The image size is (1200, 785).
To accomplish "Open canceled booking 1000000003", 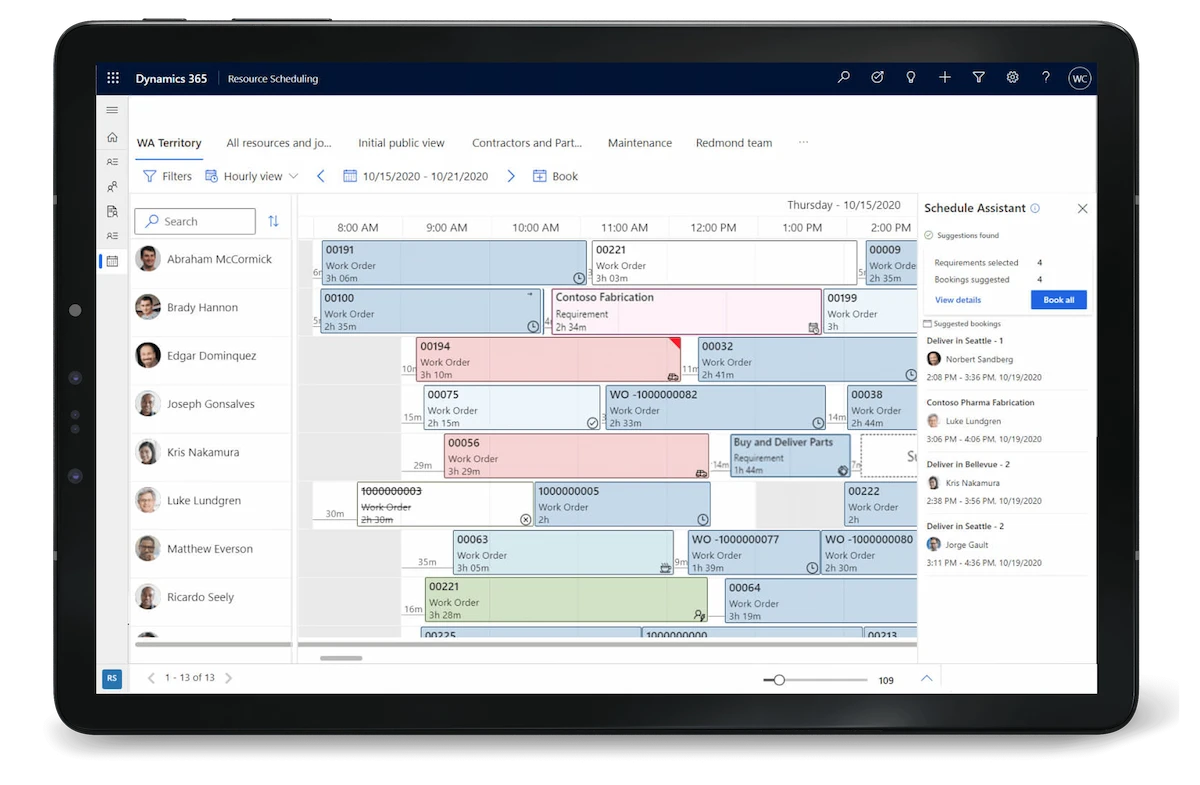I will [x=445, y=504].
